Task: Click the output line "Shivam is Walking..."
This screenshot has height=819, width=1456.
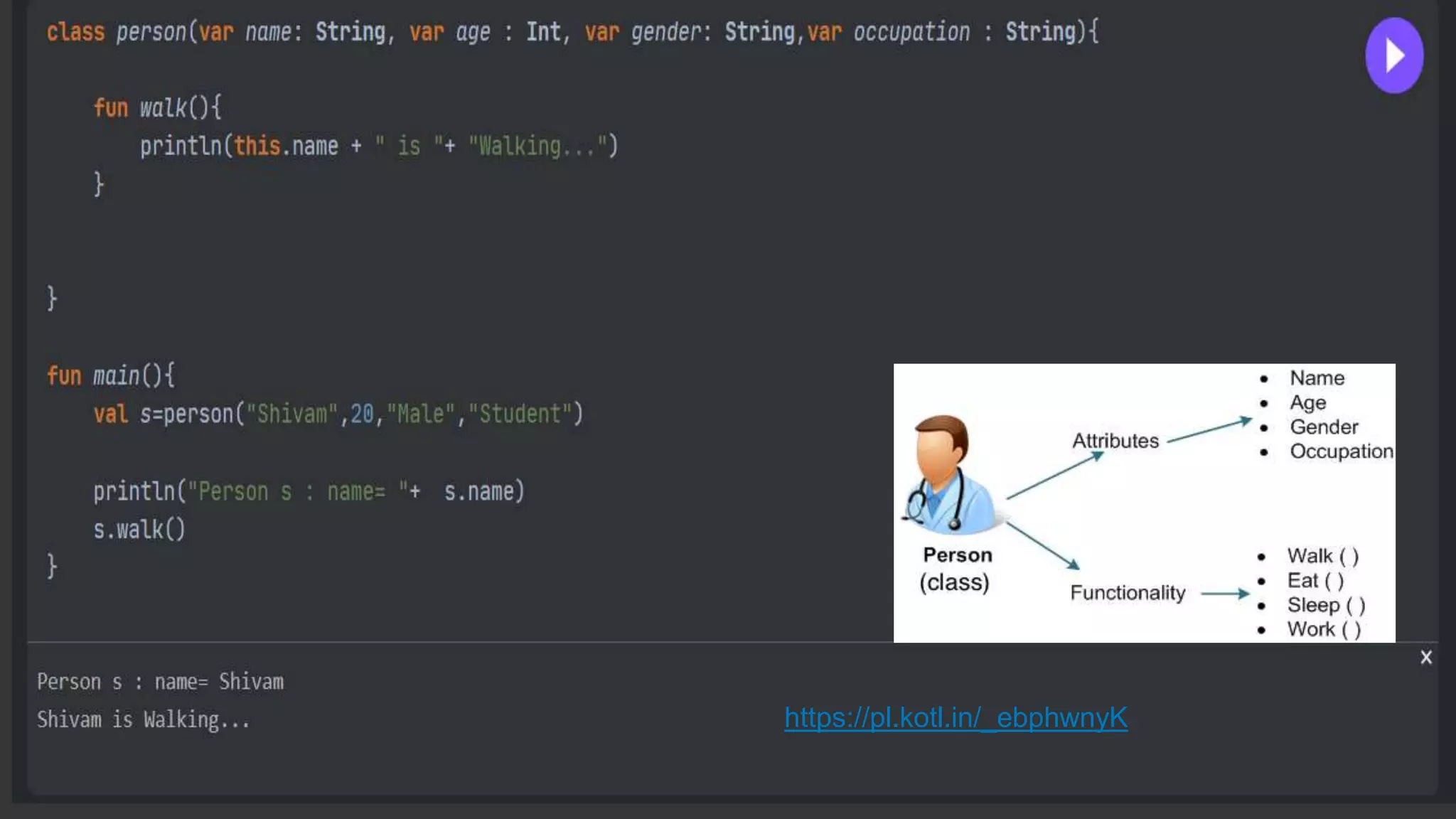Action: [144, 720]
